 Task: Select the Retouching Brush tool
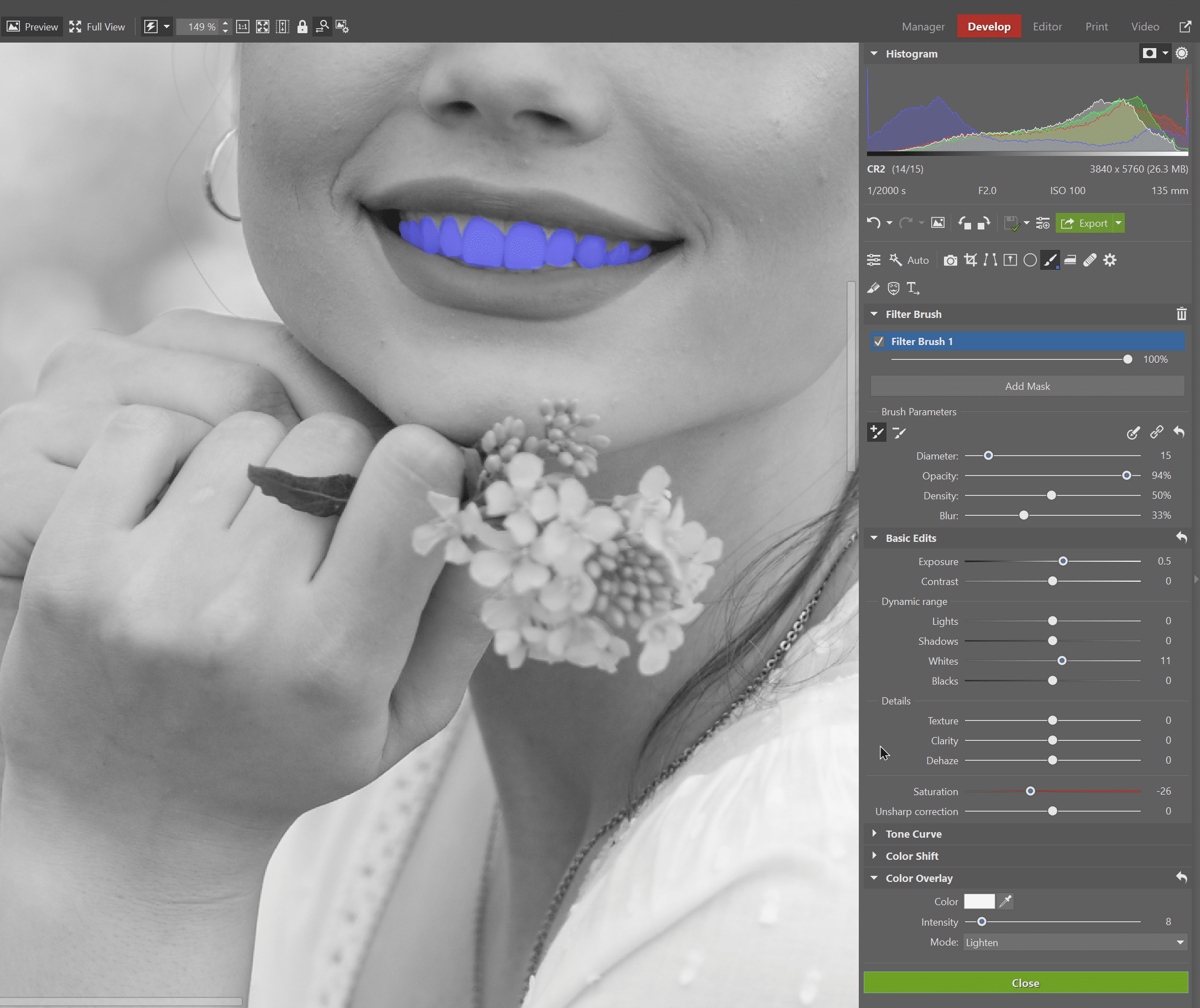point(1089,260)
